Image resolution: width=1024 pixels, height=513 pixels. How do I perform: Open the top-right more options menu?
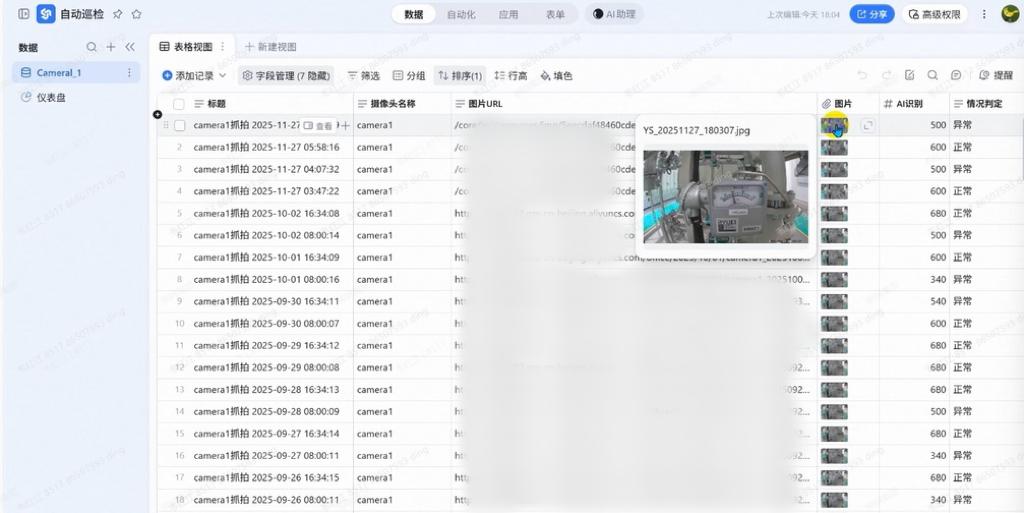point(984,14)
